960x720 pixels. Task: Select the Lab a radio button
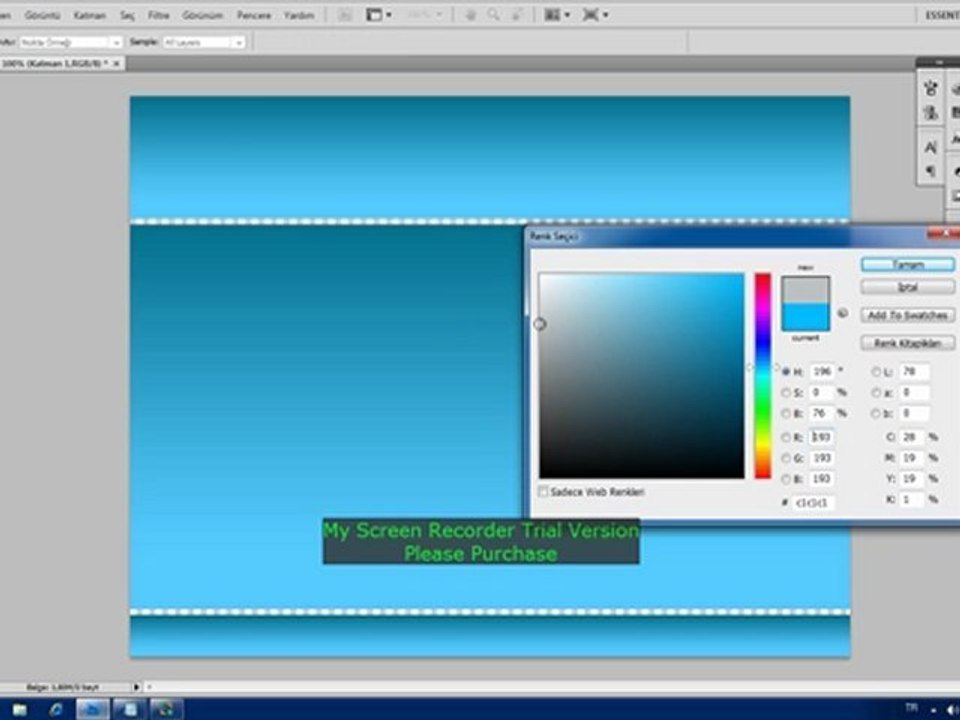[876, 392]
